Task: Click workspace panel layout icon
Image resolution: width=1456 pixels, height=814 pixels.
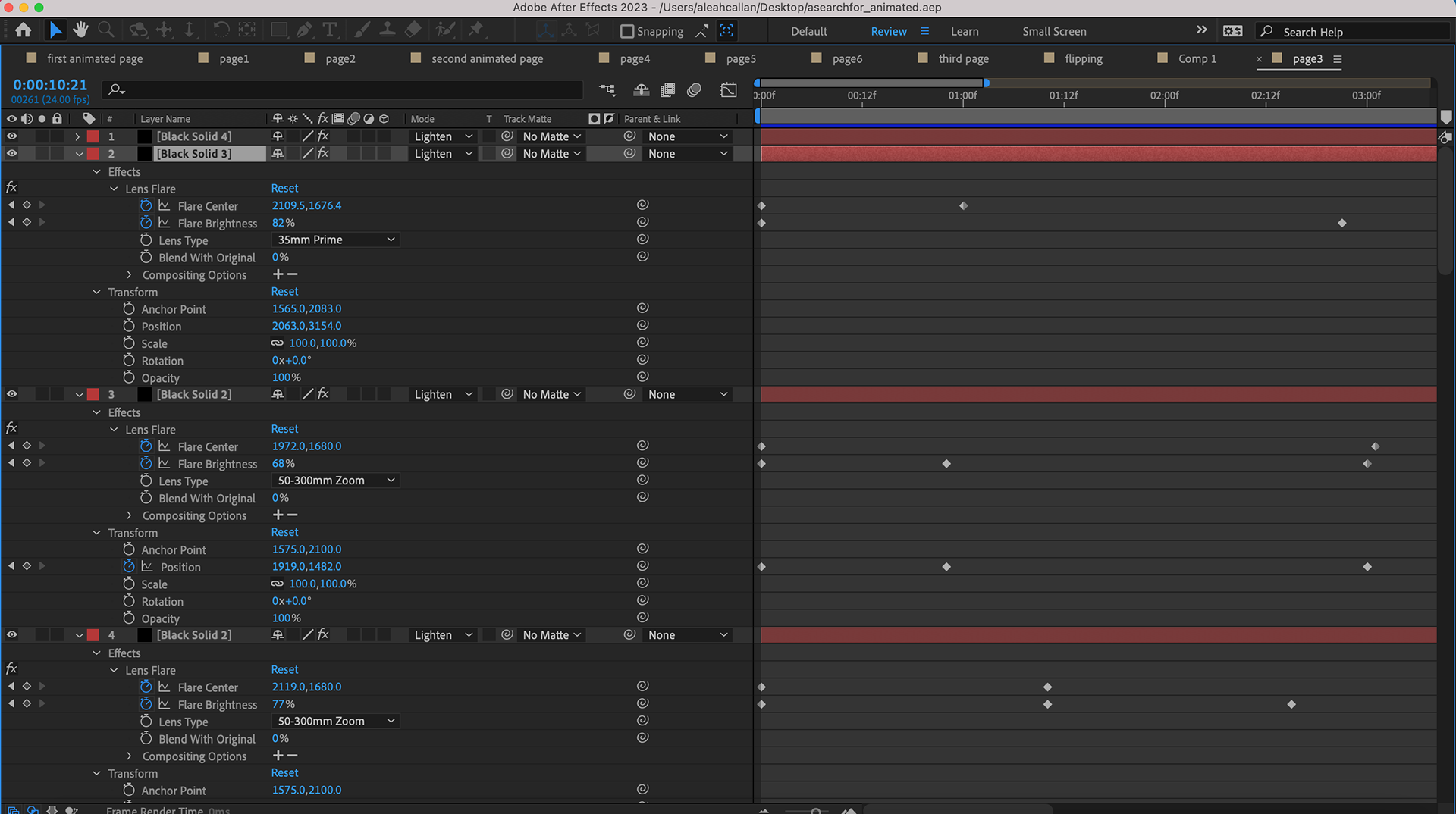Action: (x=1233, y=31)
